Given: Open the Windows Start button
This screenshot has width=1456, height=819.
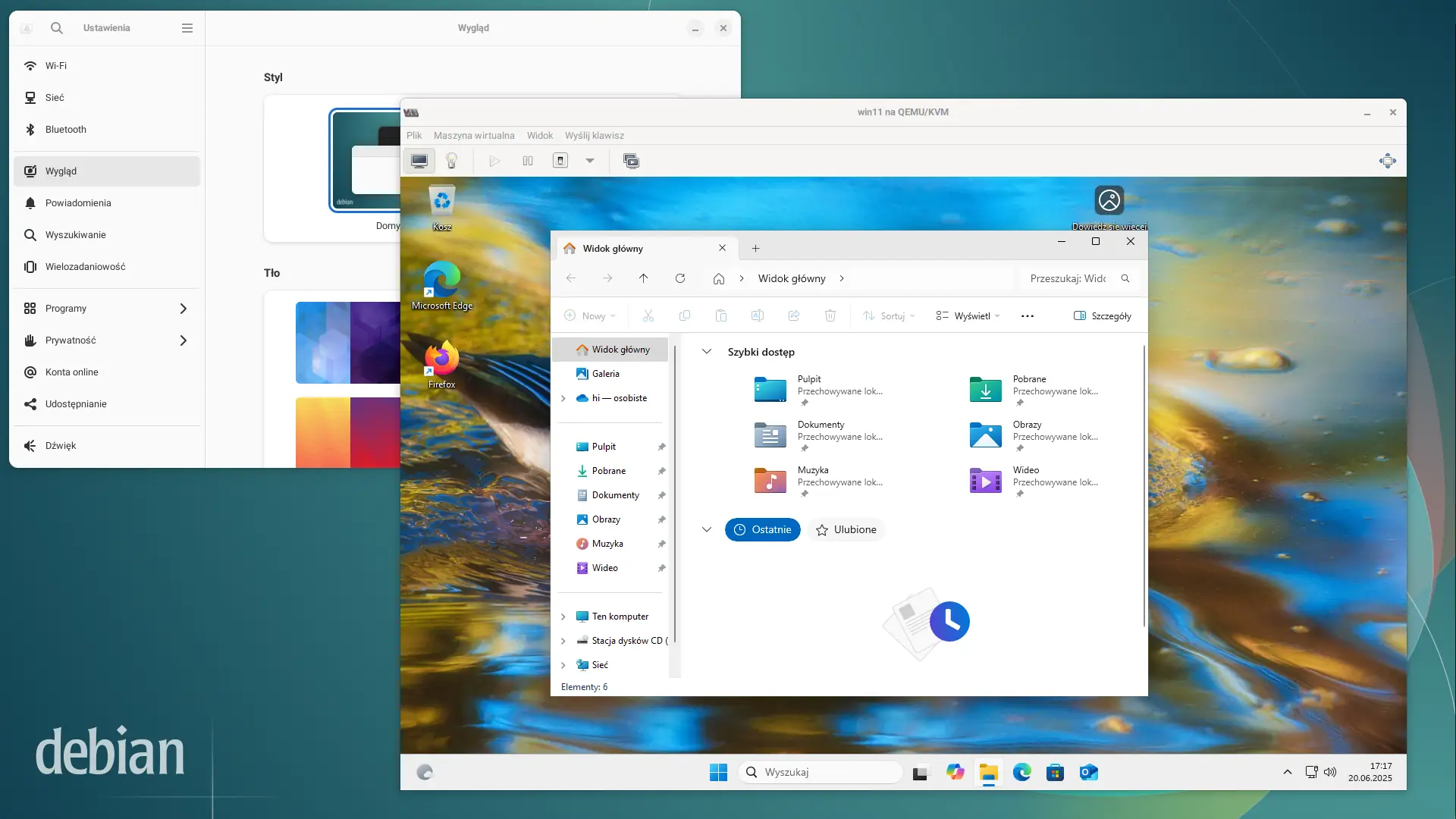Looking at the screenshot, I should click(x=718, y=773).
